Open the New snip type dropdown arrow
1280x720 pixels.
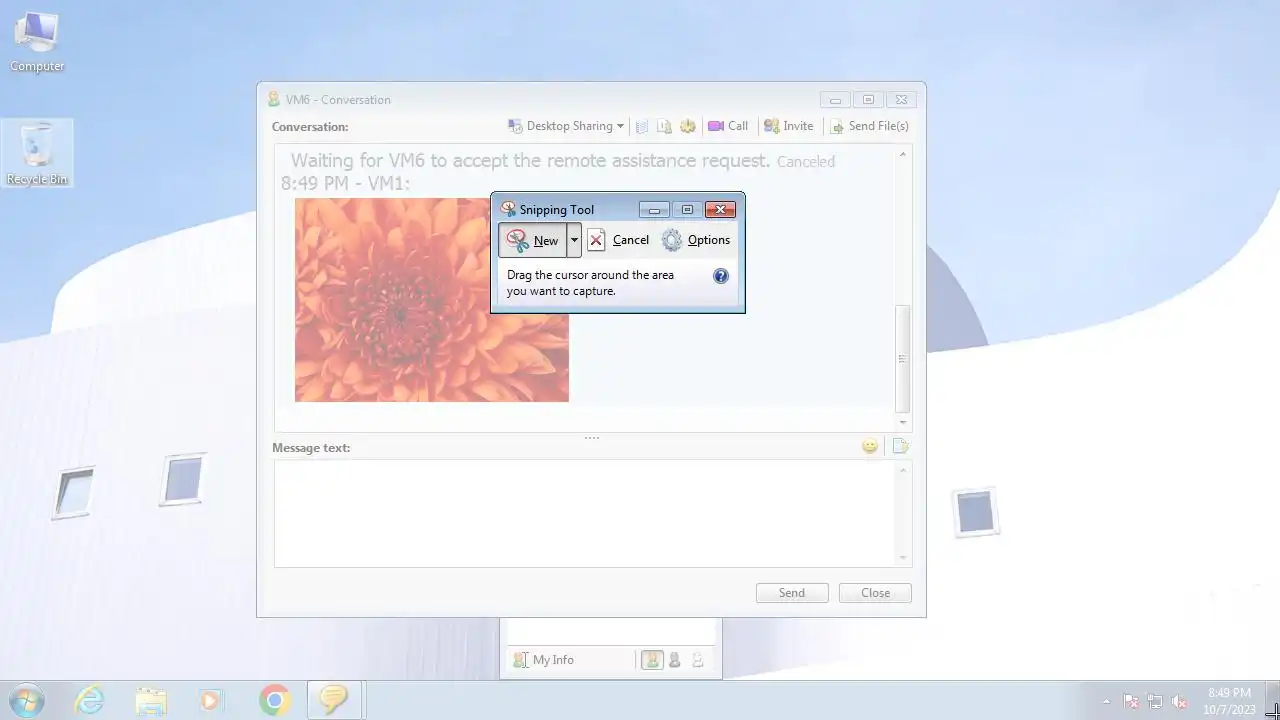[574, 240]
